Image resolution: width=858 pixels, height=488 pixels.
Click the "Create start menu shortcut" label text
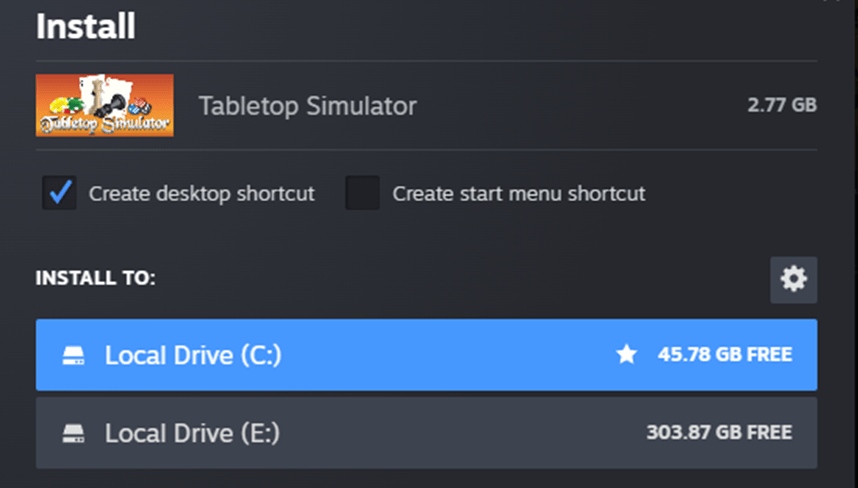point(518,193)
